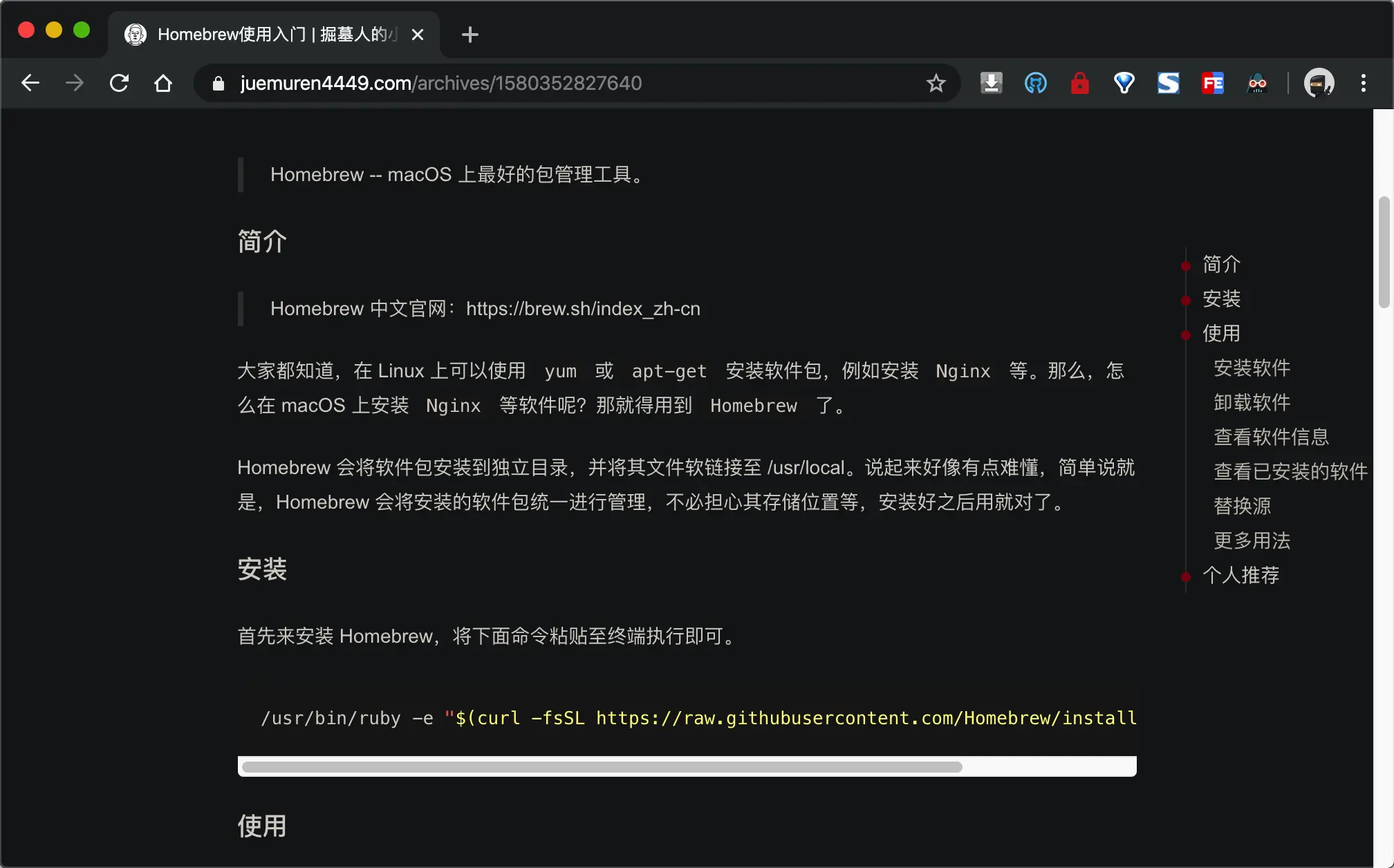The image size is (1394, 868).
Task: Open a new browser tab
Action: click(x=470, y=35)
